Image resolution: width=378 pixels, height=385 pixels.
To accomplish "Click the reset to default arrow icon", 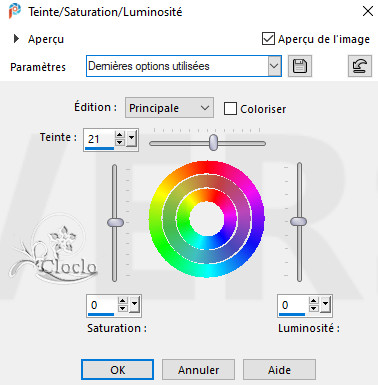I will 360,66.
